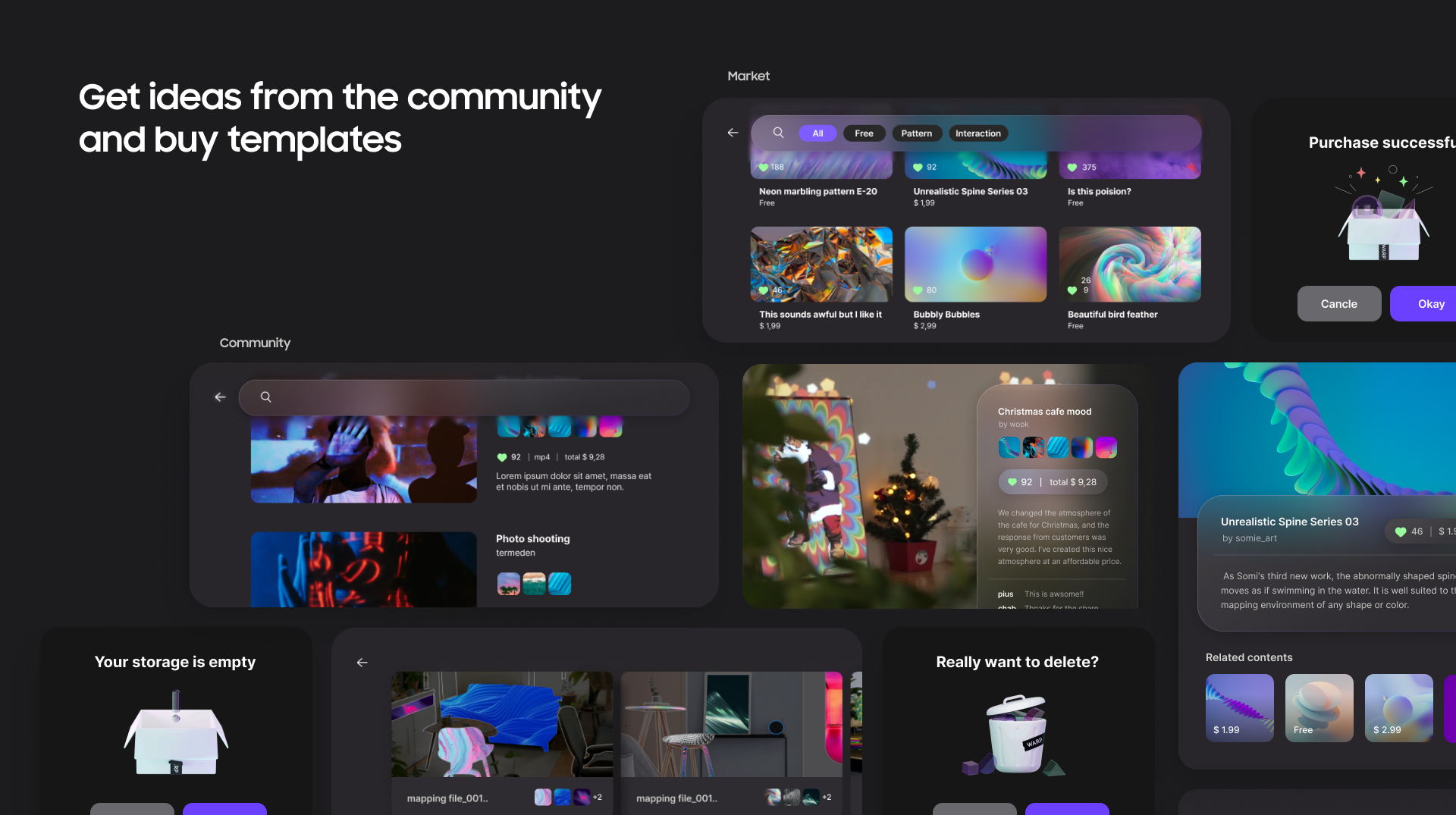Click the heart on the Bubbly Bubbles card
This screenshot has width=1456, height=815.
coord(918,290)
